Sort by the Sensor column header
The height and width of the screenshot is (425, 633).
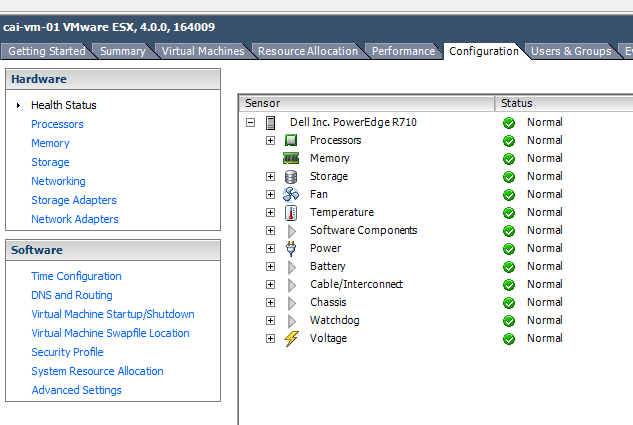[x=367, y=103]
